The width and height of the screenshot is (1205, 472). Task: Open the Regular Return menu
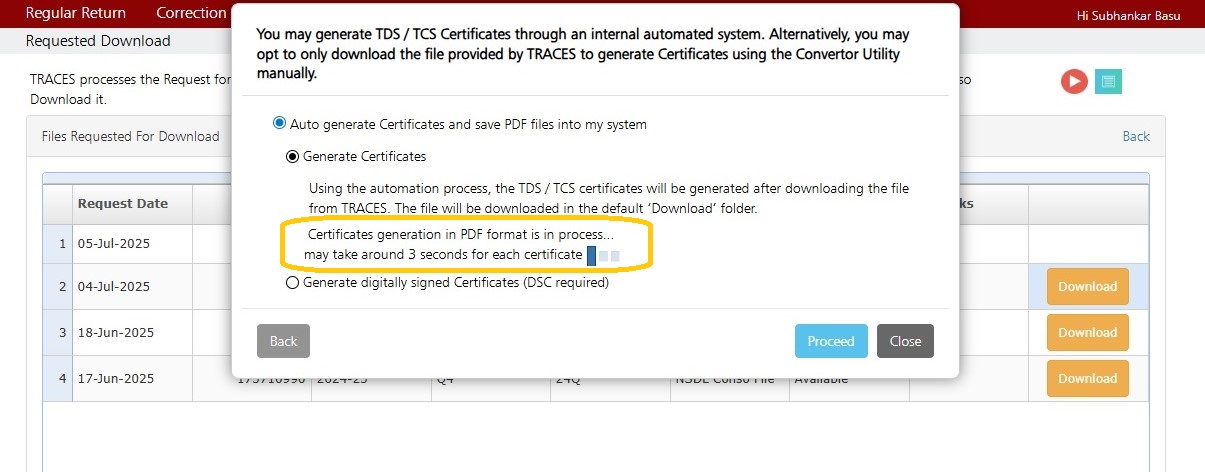pos(76,13)
